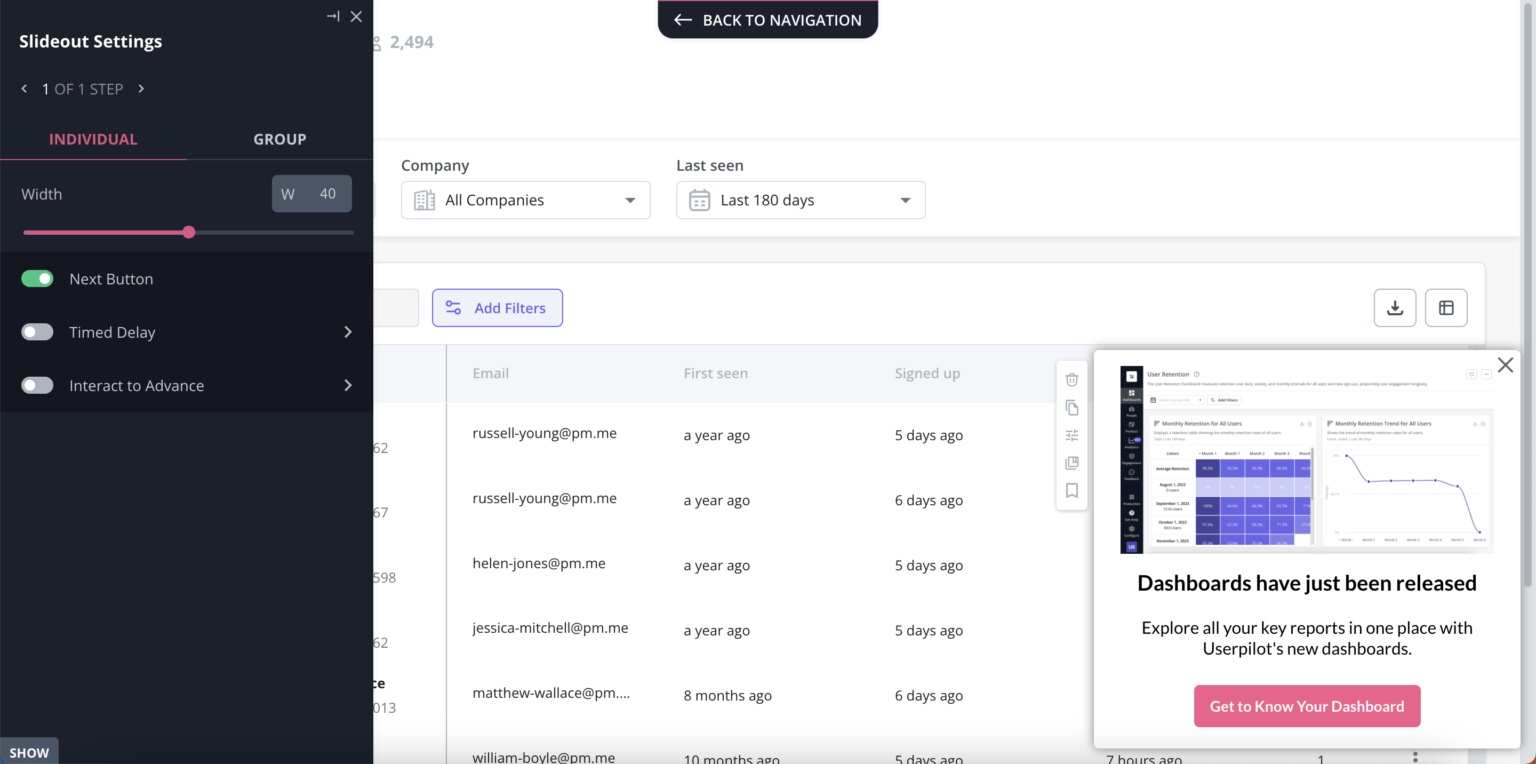
Task: Adjust the Width slider handle
Action: [189, 231]
